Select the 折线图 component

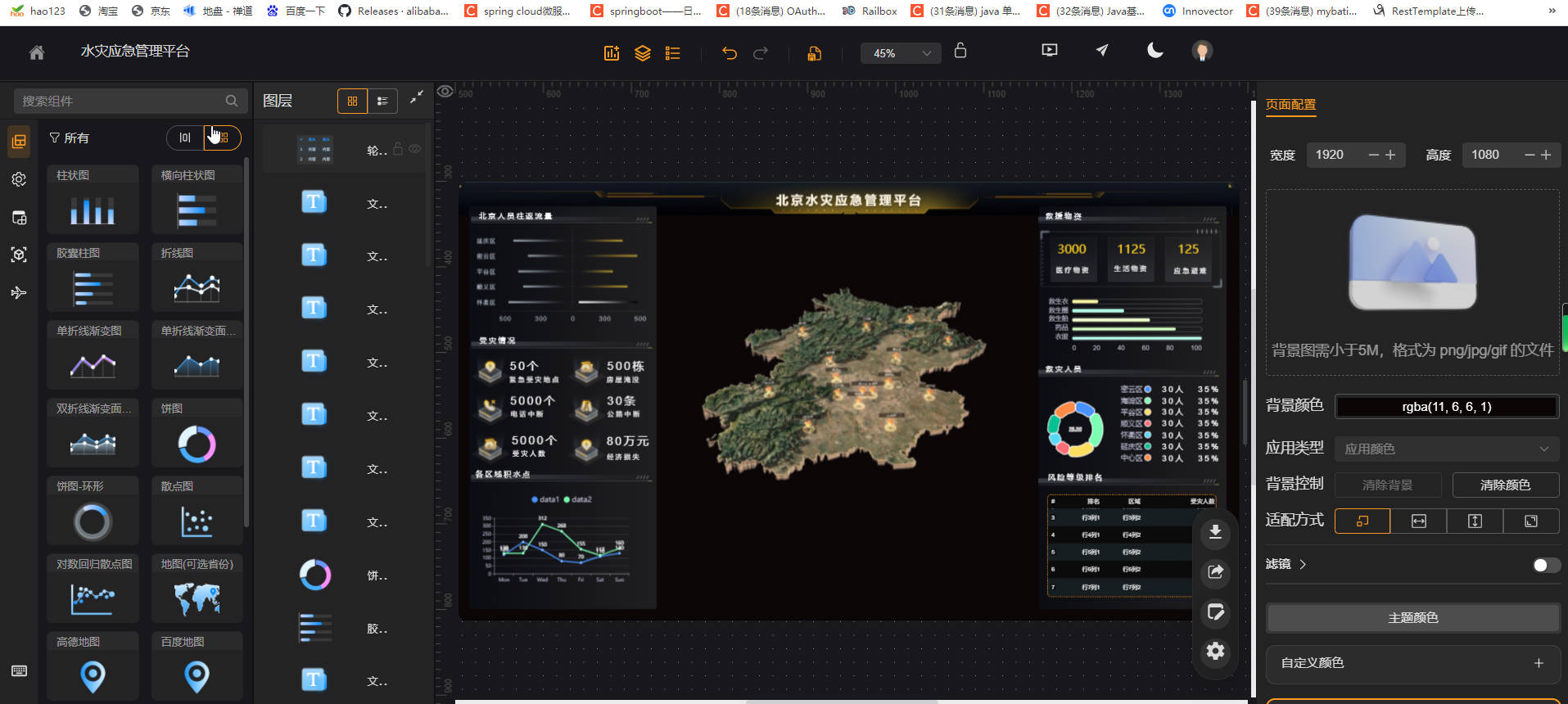click(x=197, y=277)
